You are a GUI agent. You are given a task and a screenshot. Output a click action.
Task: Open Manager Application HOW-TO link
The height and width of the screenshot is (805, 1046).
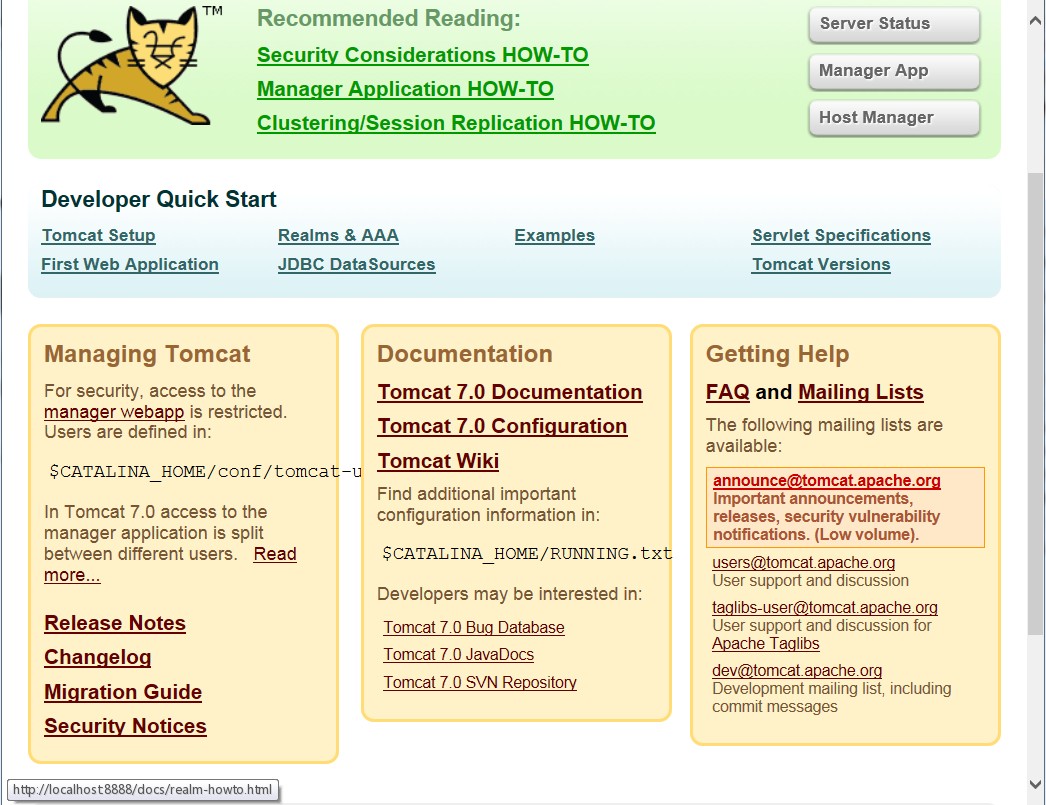405,89
